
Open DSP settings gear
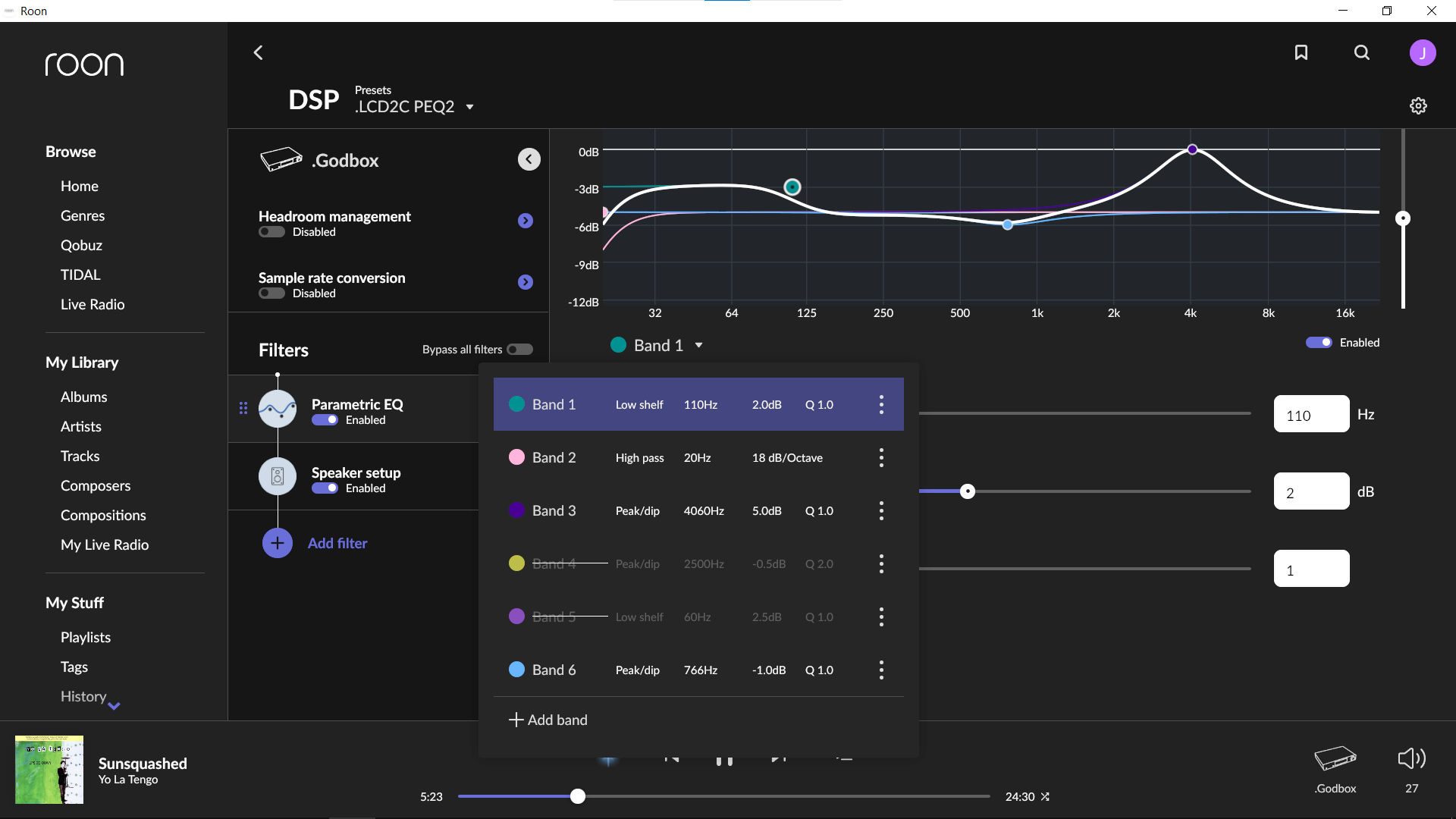pyautogui.click(x=1418, y=105)
